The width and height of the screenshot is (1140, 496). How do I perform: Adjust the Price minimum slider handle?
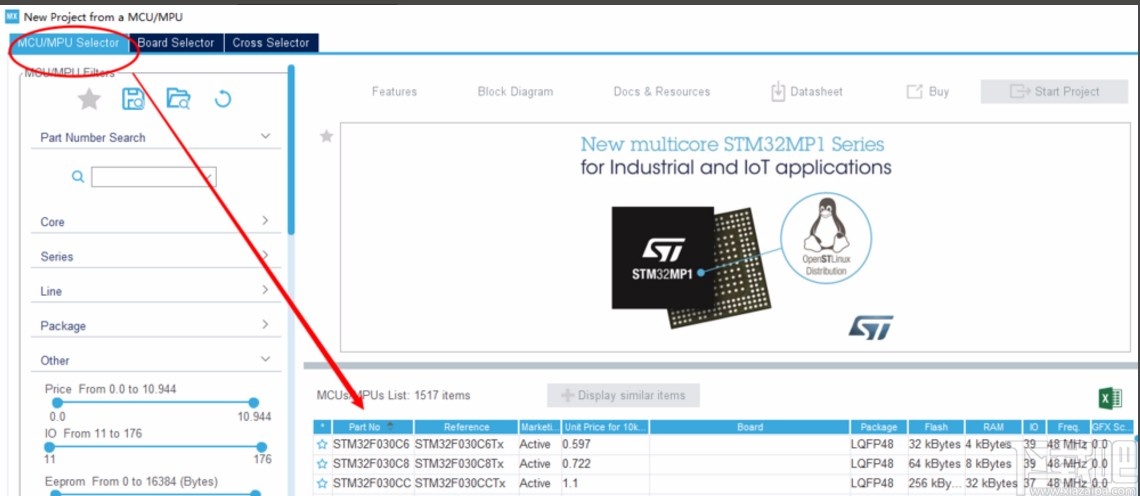[x=57, y=403]
